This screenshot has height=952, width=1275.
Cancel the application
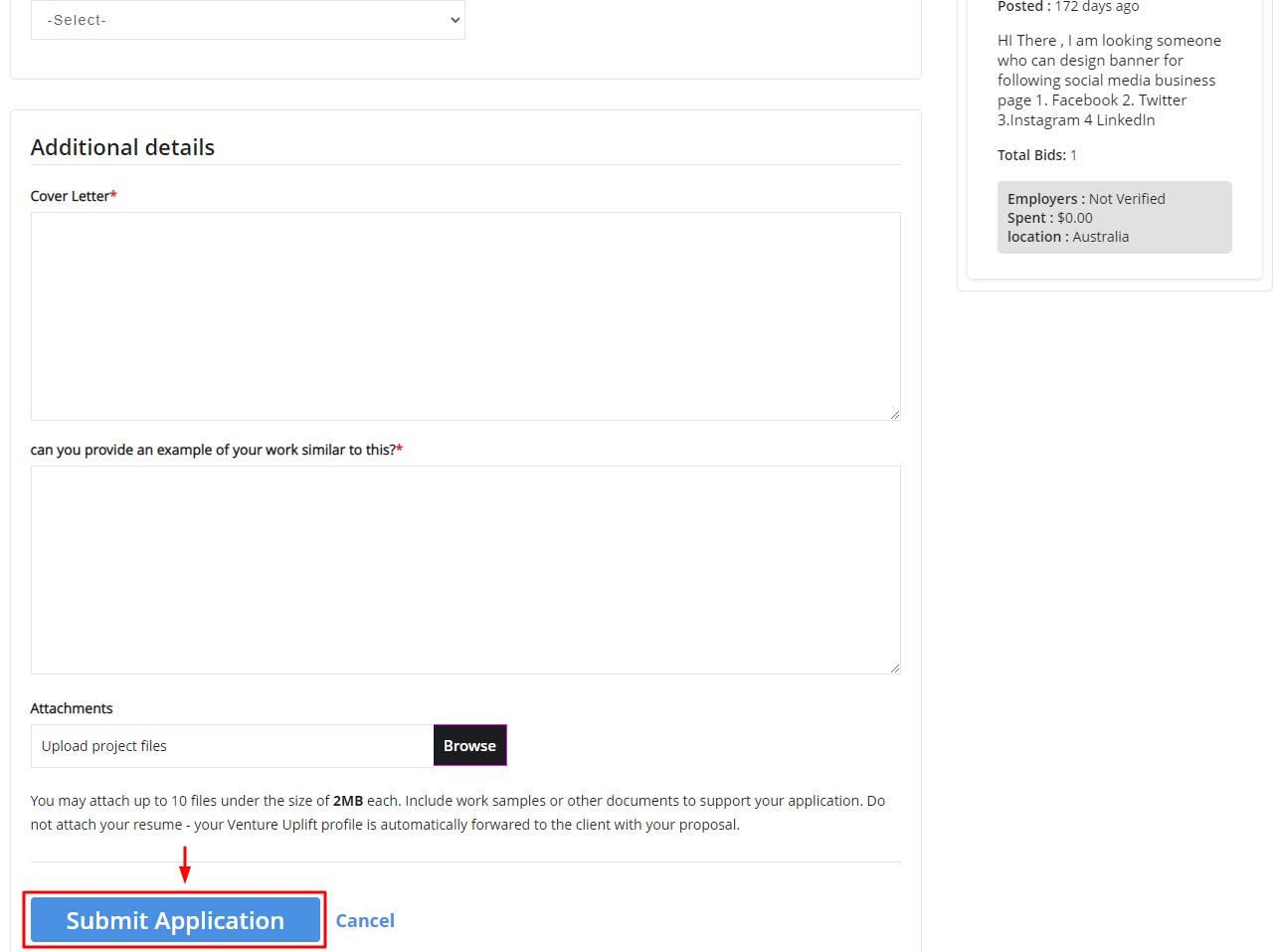click(365, 921)
